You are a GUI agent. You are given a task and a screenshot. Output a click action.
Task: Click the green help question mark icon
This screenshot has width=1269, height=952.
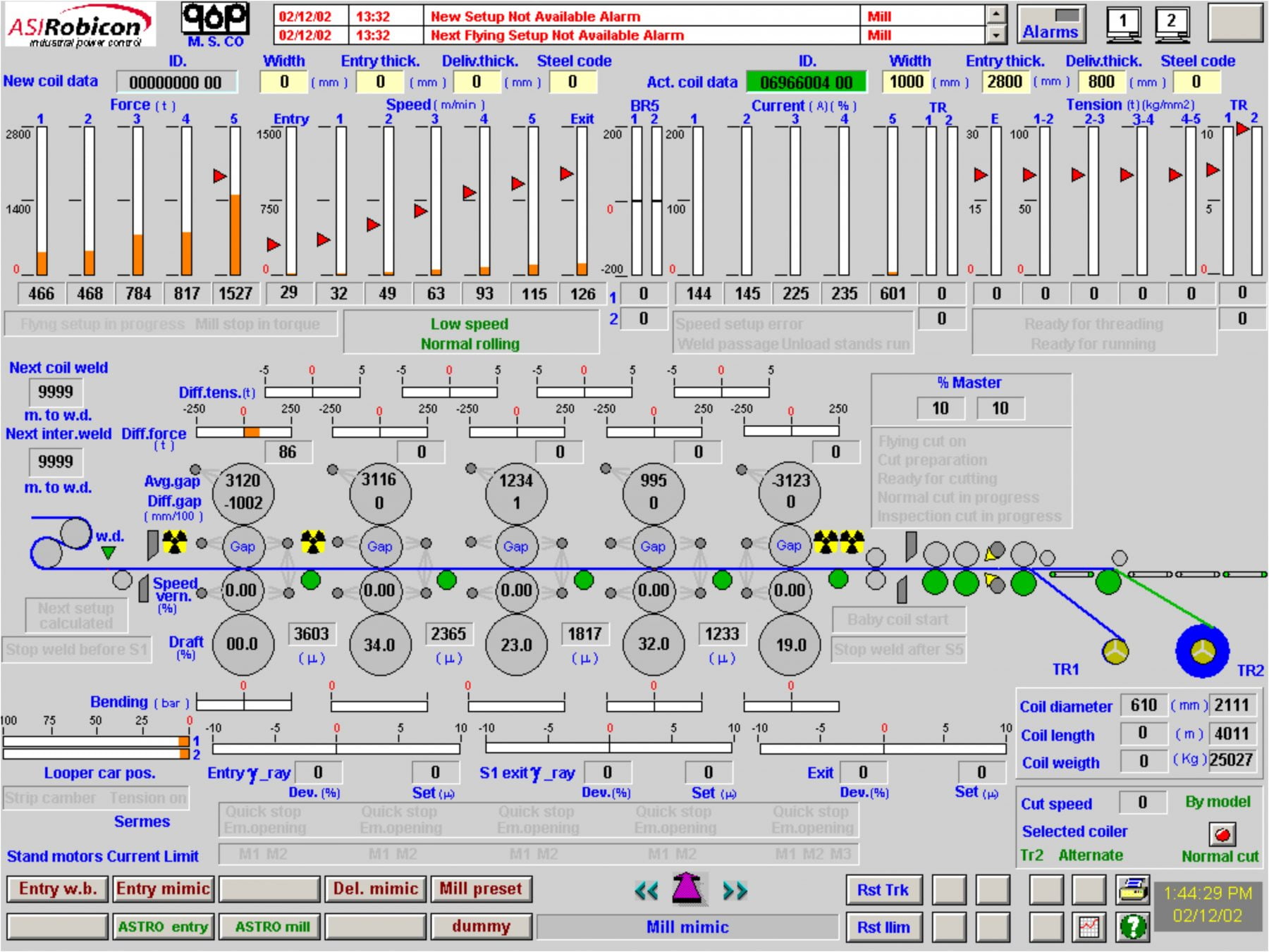pos(1132,927)
